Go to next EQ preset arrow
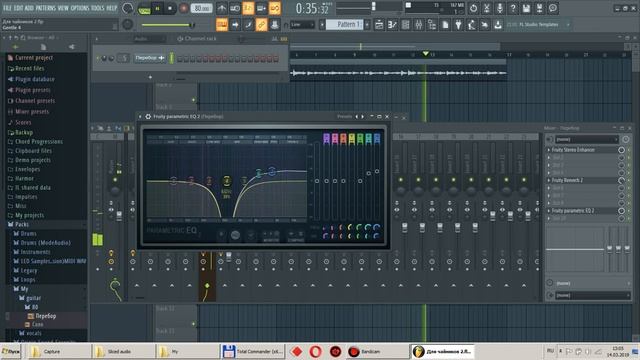 coord(362,117)
